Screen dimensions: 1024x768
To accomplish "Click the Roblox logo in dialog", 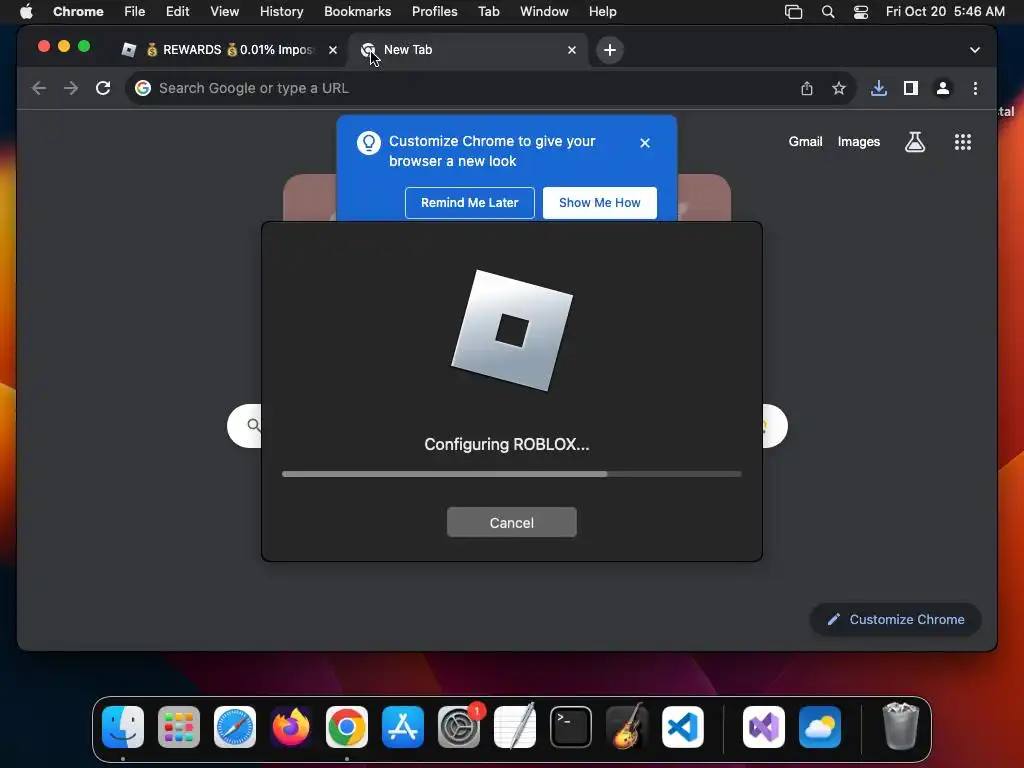I will [512, 330].
